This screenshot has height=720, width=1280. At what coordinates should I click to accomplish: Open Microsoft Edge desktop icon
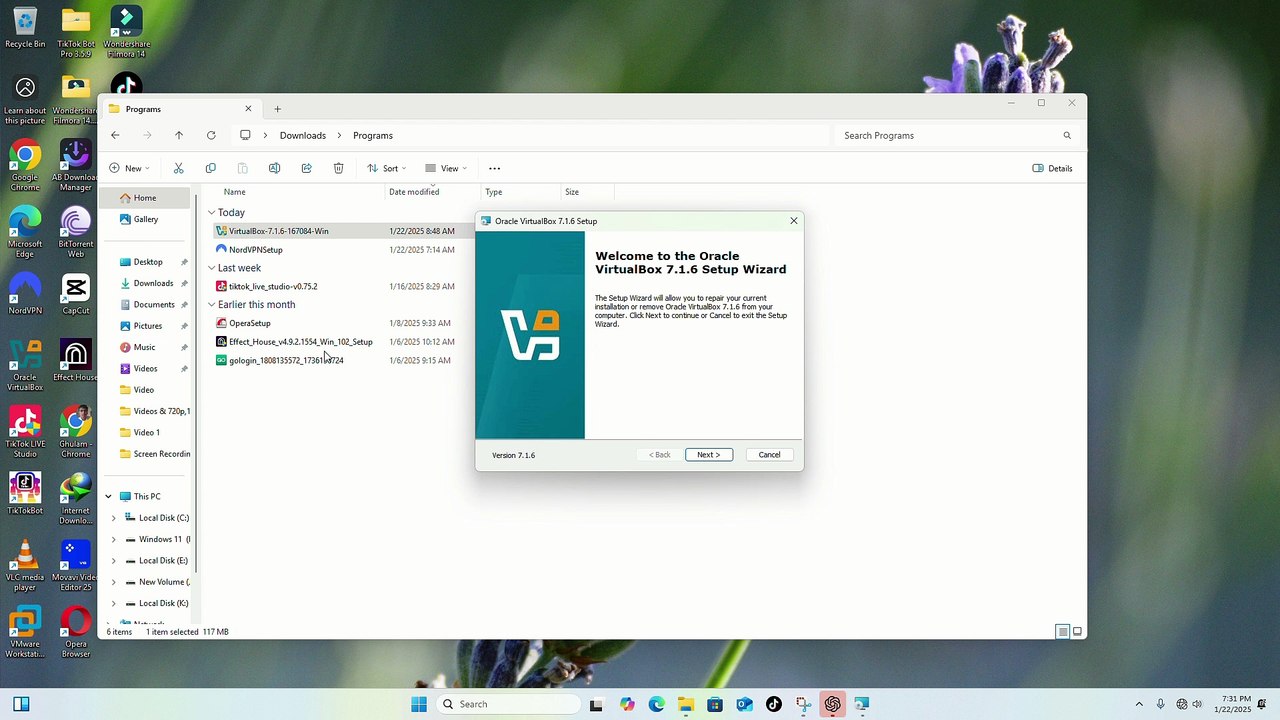click(25, 234)
